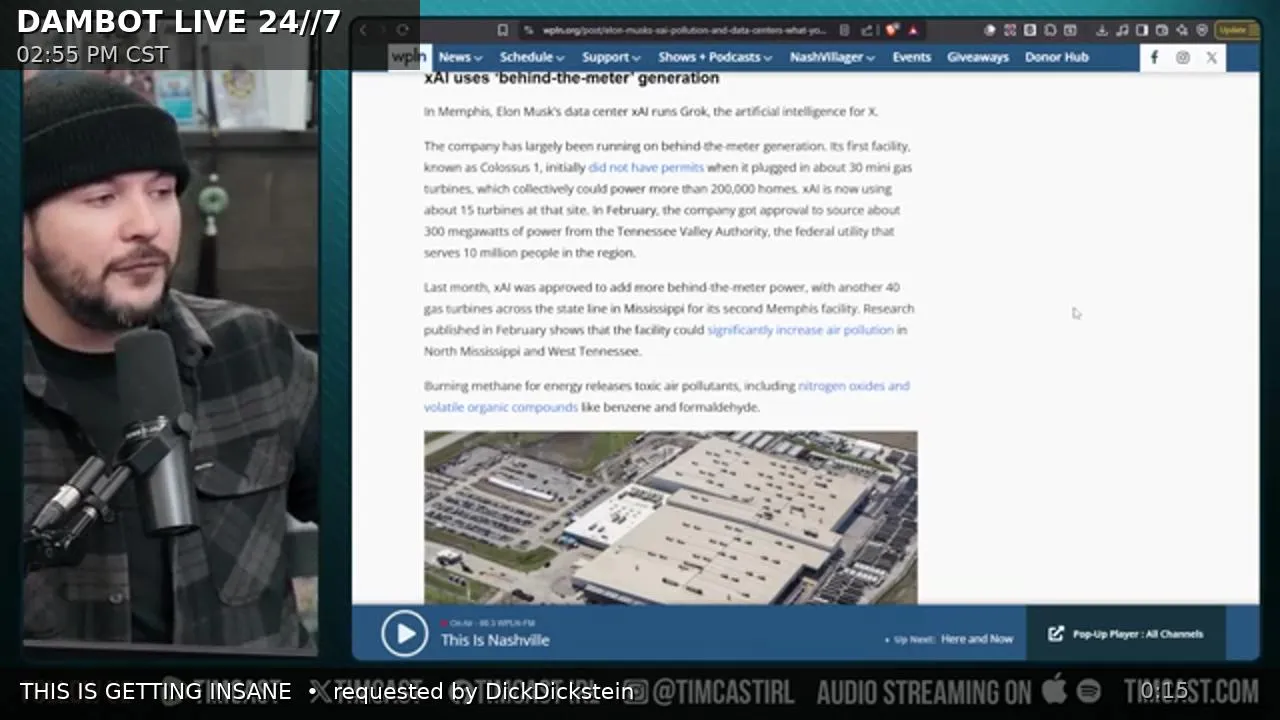This screenshot has width=1280, height=720.
Task: Open the Donor Hub menu item
Action: pyautogui.click(x=1056, y=57)
